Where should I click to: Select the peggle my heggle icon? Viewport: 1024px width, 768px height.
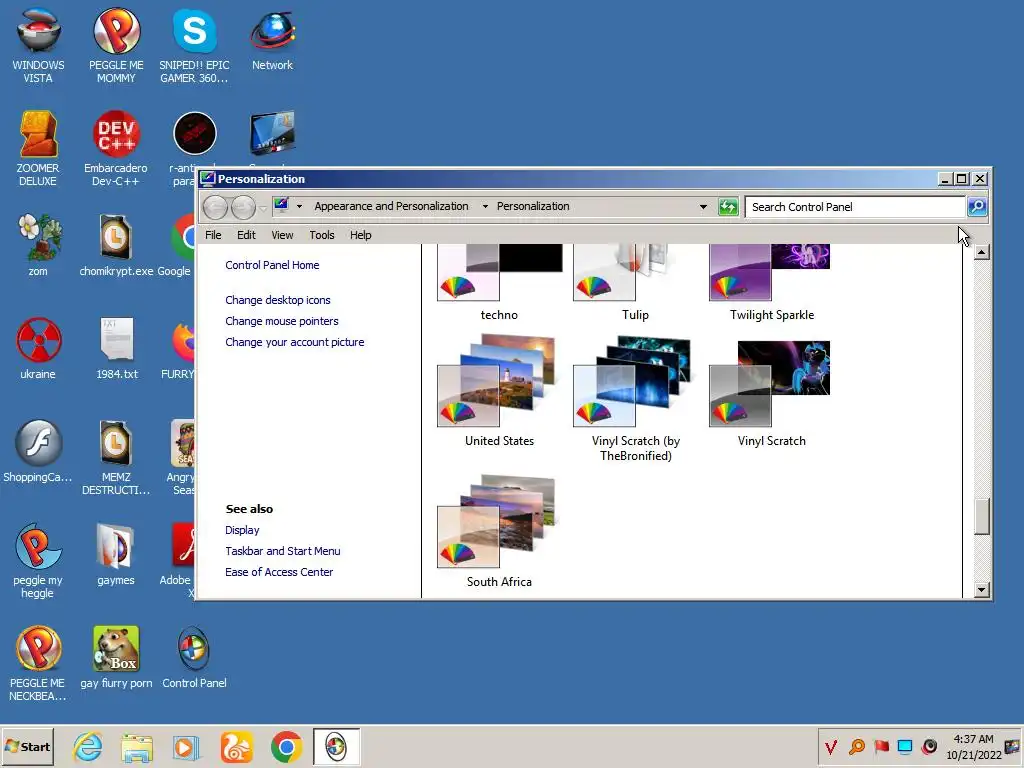38,561
